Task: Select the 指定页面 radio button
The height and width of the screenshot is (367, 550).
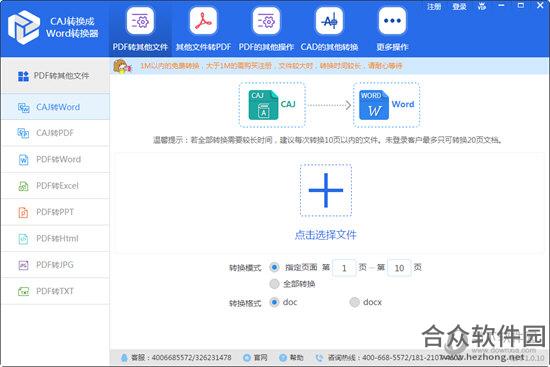Action: [x=274, y=267]
